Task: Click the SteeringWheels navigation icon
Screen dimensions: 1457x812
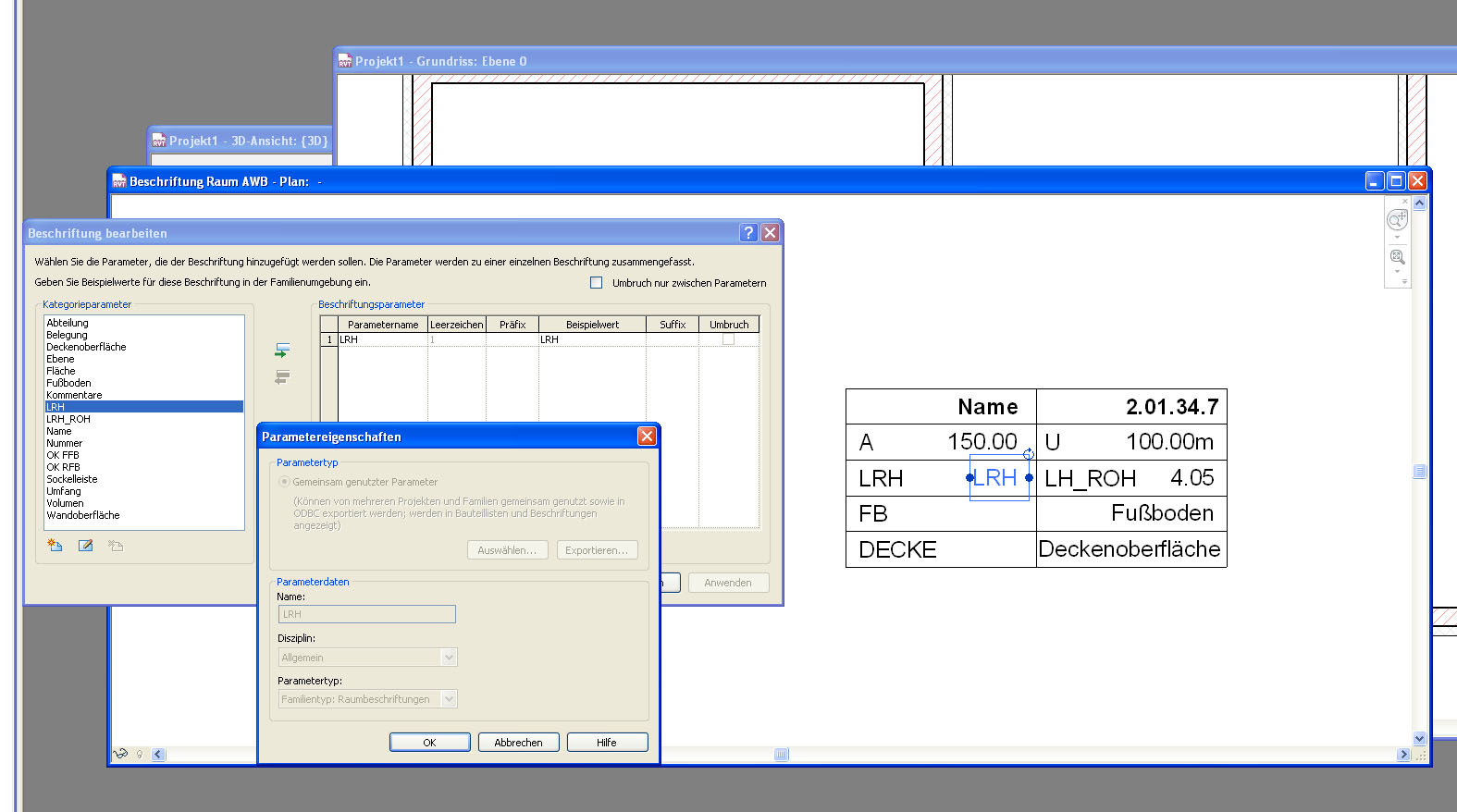Action: pos(1397,219)
